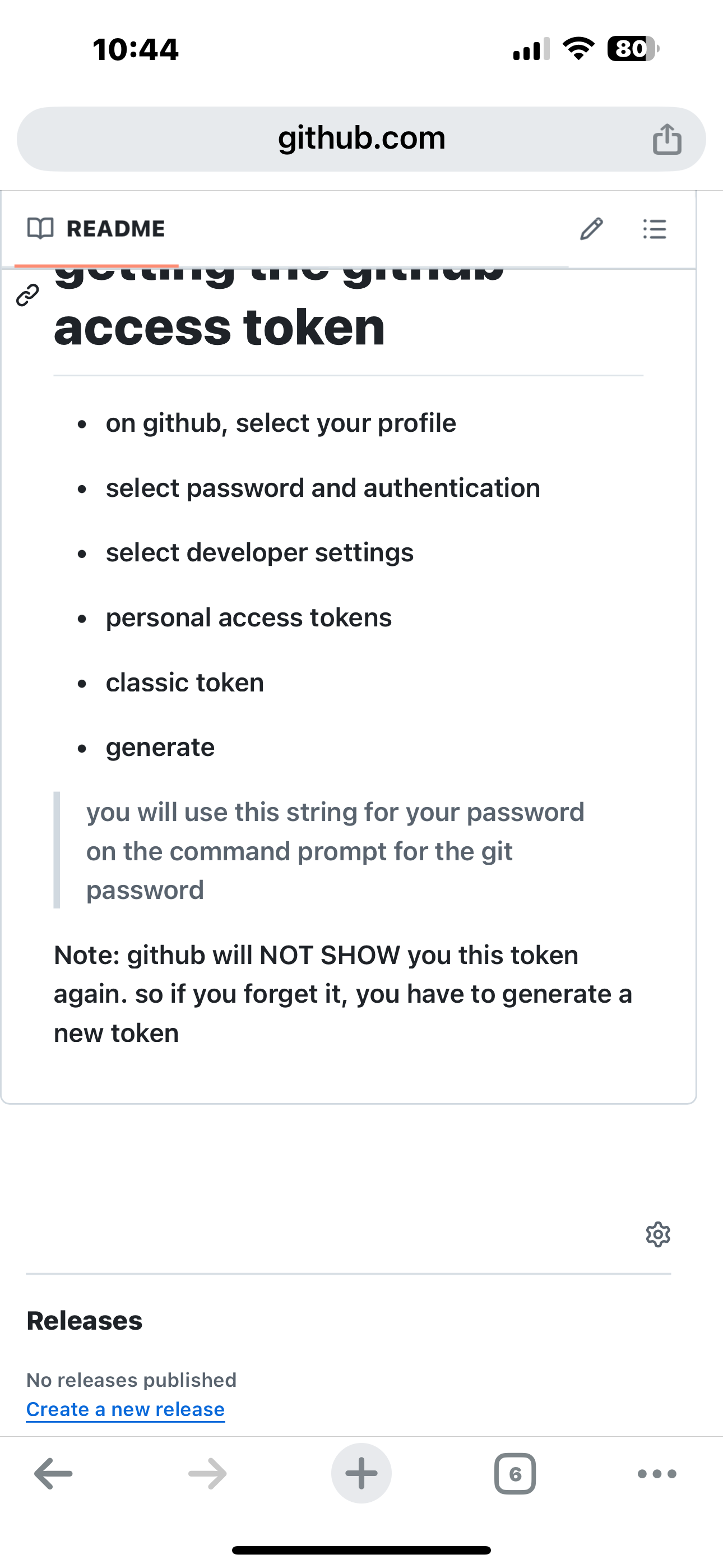Tap the home indicator bar
This screenshot has height=1568, width=723.
(x=361, y=1549)
